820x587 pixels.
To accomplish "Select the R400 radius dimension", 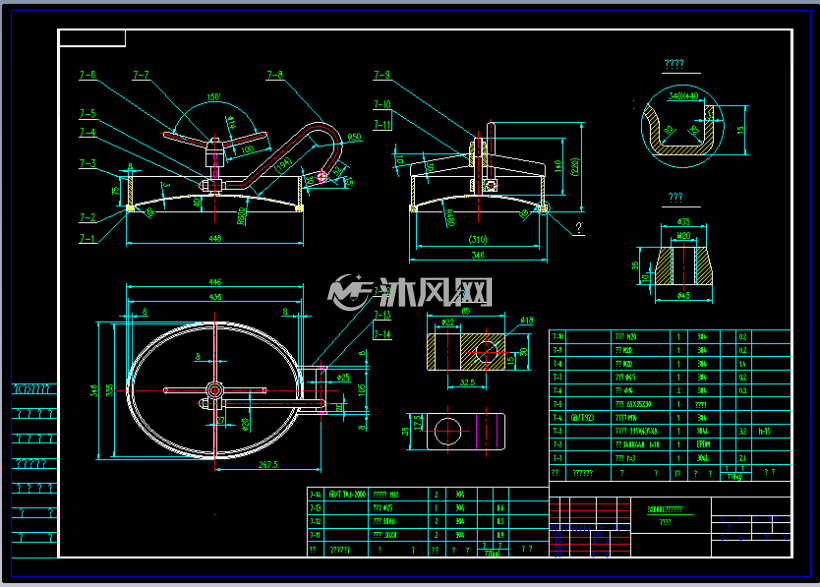I will pos(450,218).
